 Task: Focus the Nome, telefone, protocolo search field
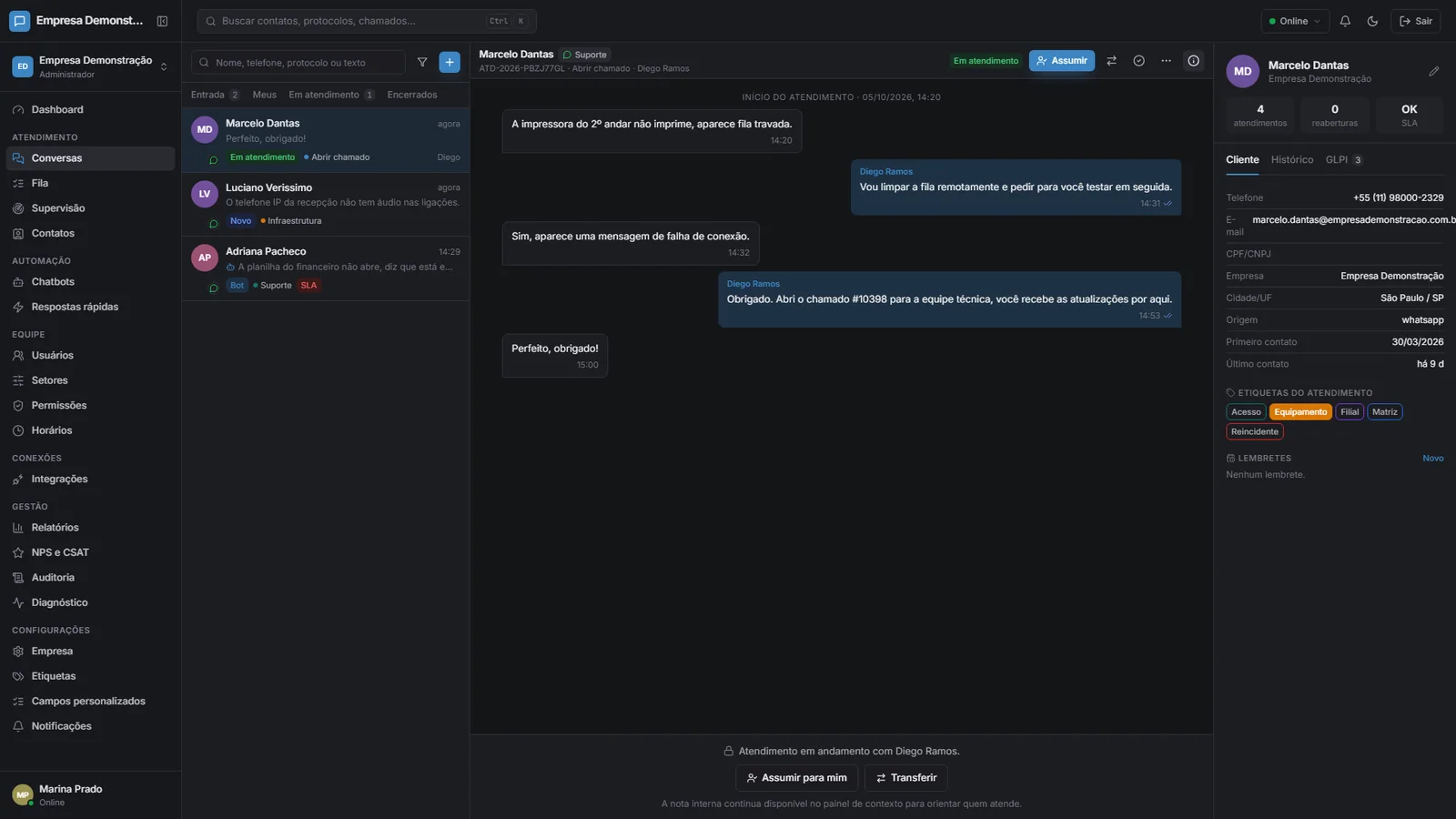[x=298, y=62]
